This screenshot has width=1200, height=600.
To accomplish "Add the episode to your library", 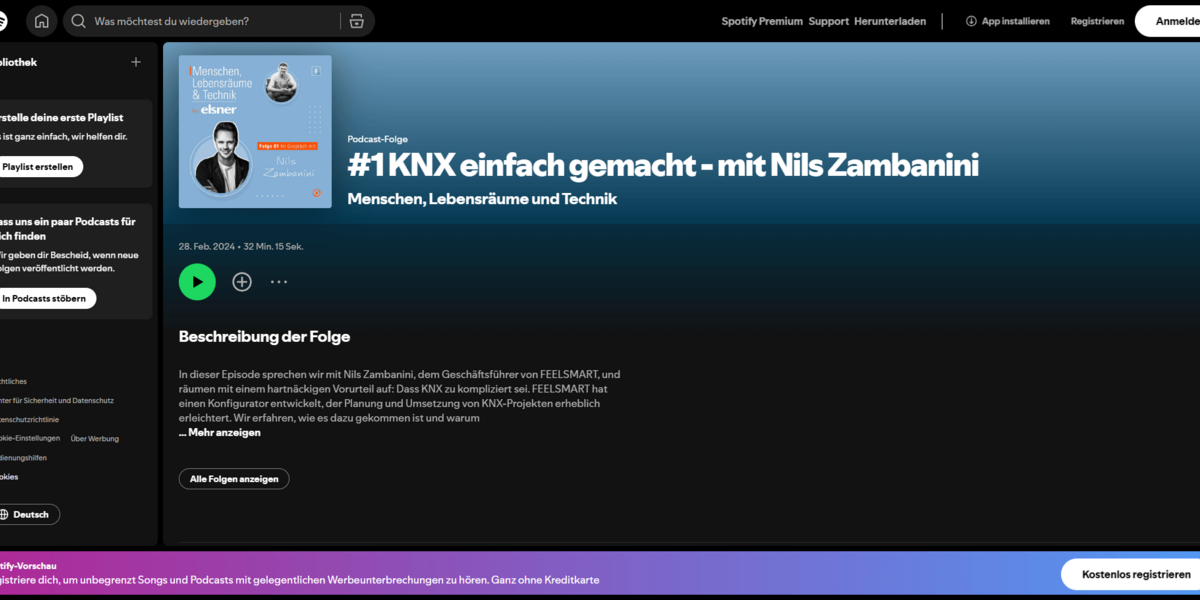I will coord(242,282).
